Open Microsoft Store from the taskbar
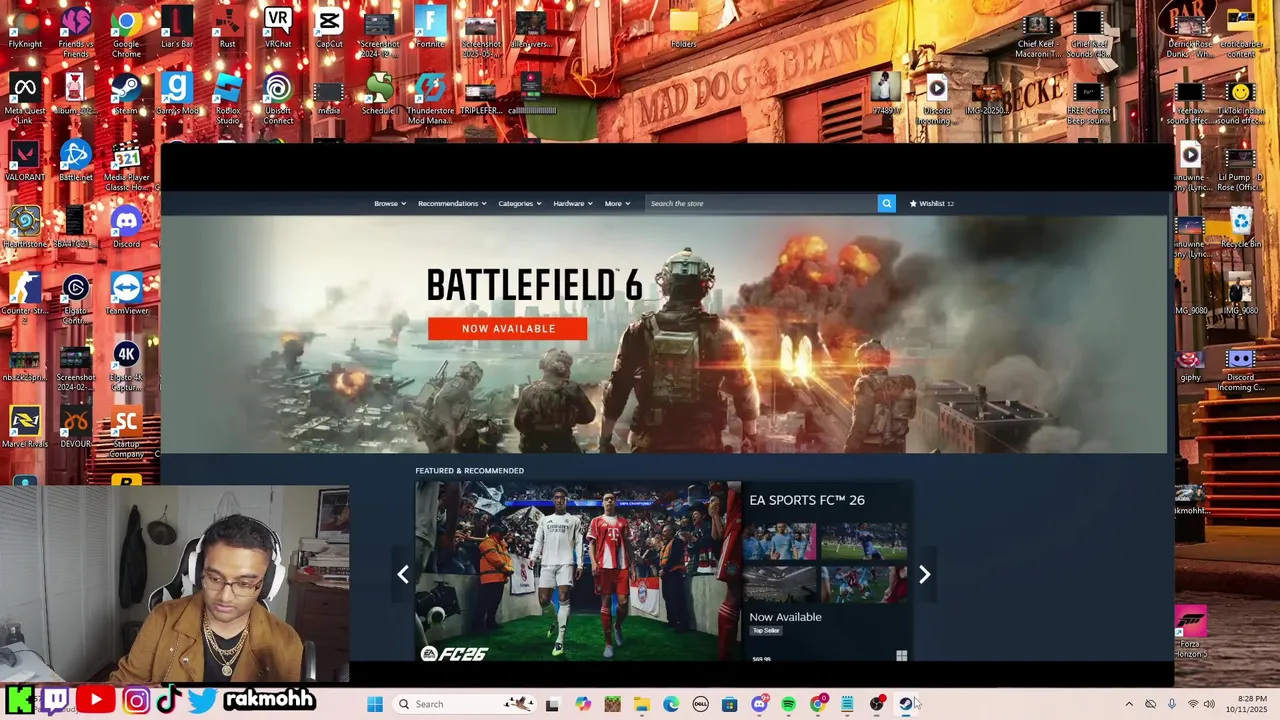The height and width of the screenshot is (720, 1280). (x=730, y=704)
